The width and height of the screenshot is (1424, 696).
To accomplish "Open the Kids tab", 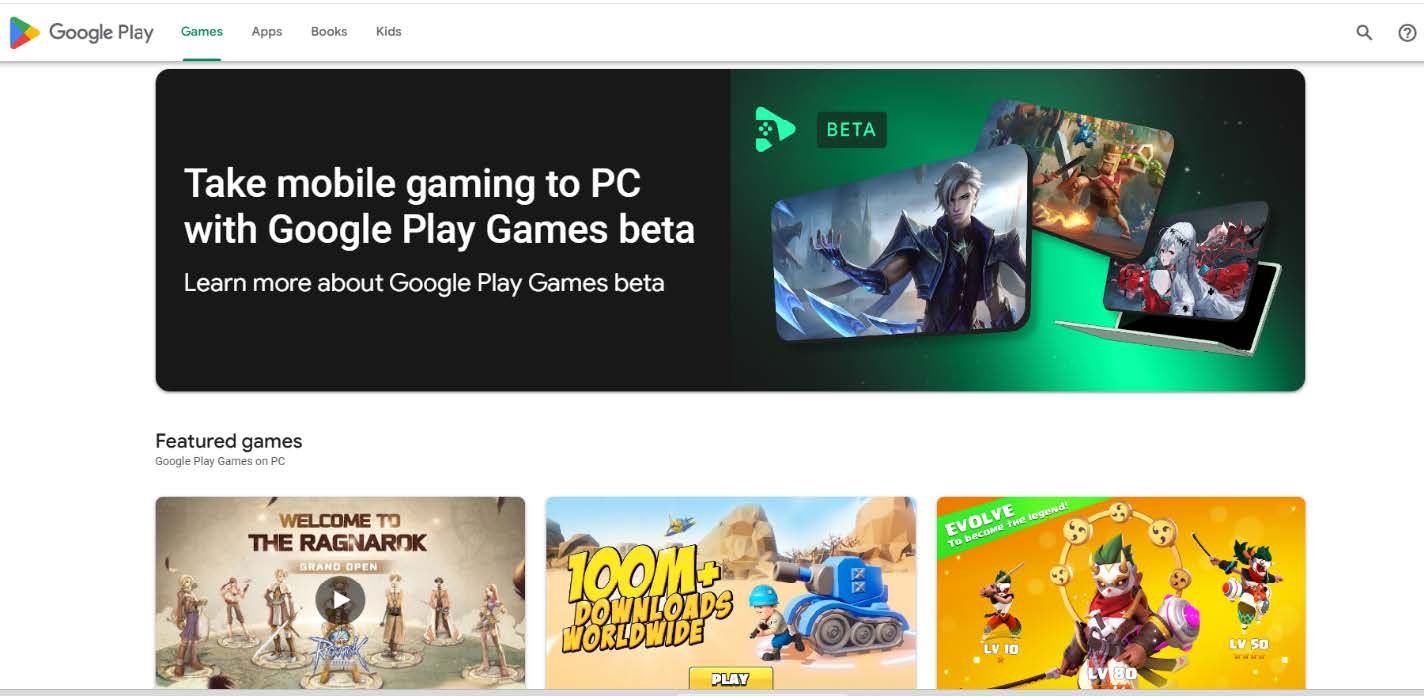I will point(389,32).
